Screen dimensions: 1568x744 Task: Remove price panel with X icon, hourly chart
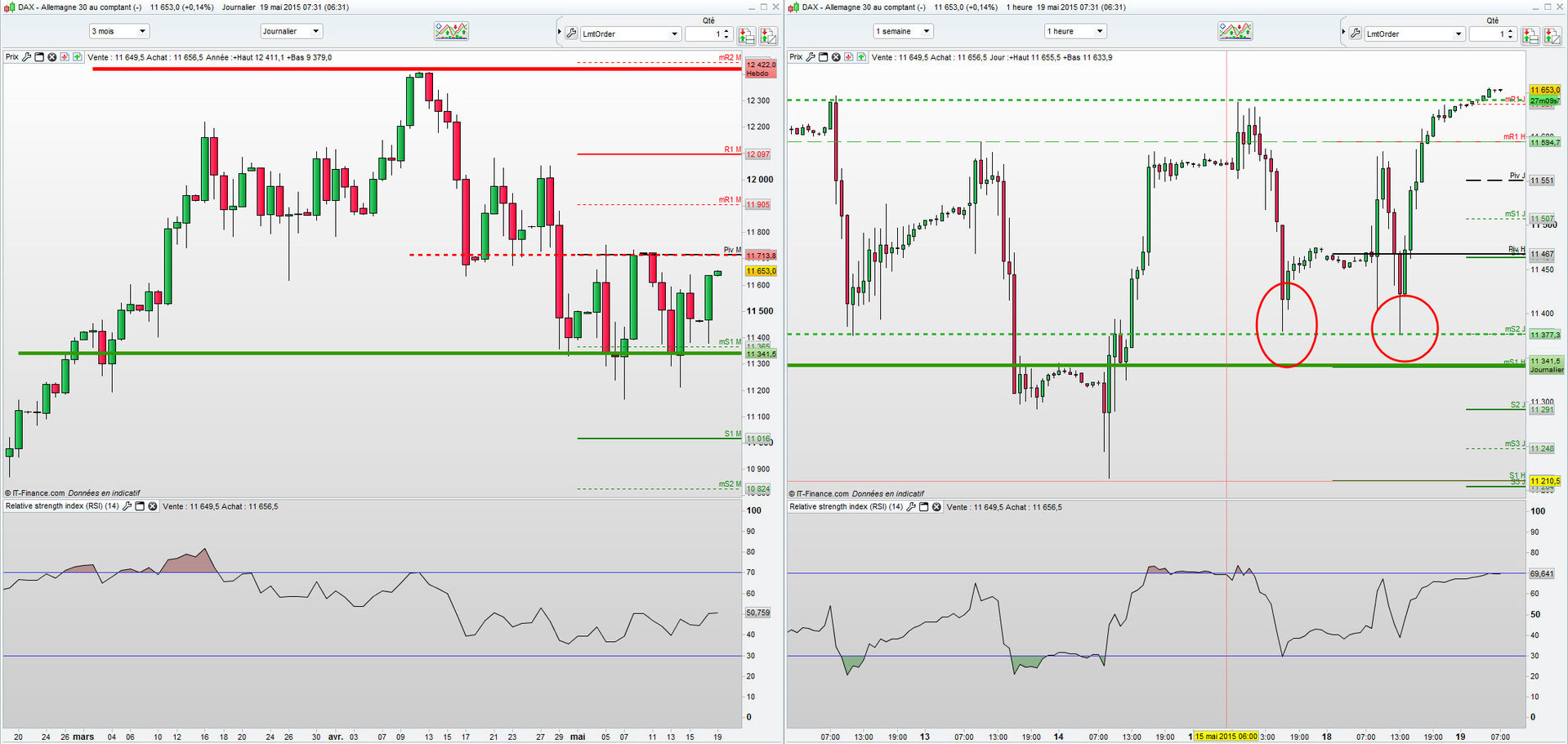(836, 57)
